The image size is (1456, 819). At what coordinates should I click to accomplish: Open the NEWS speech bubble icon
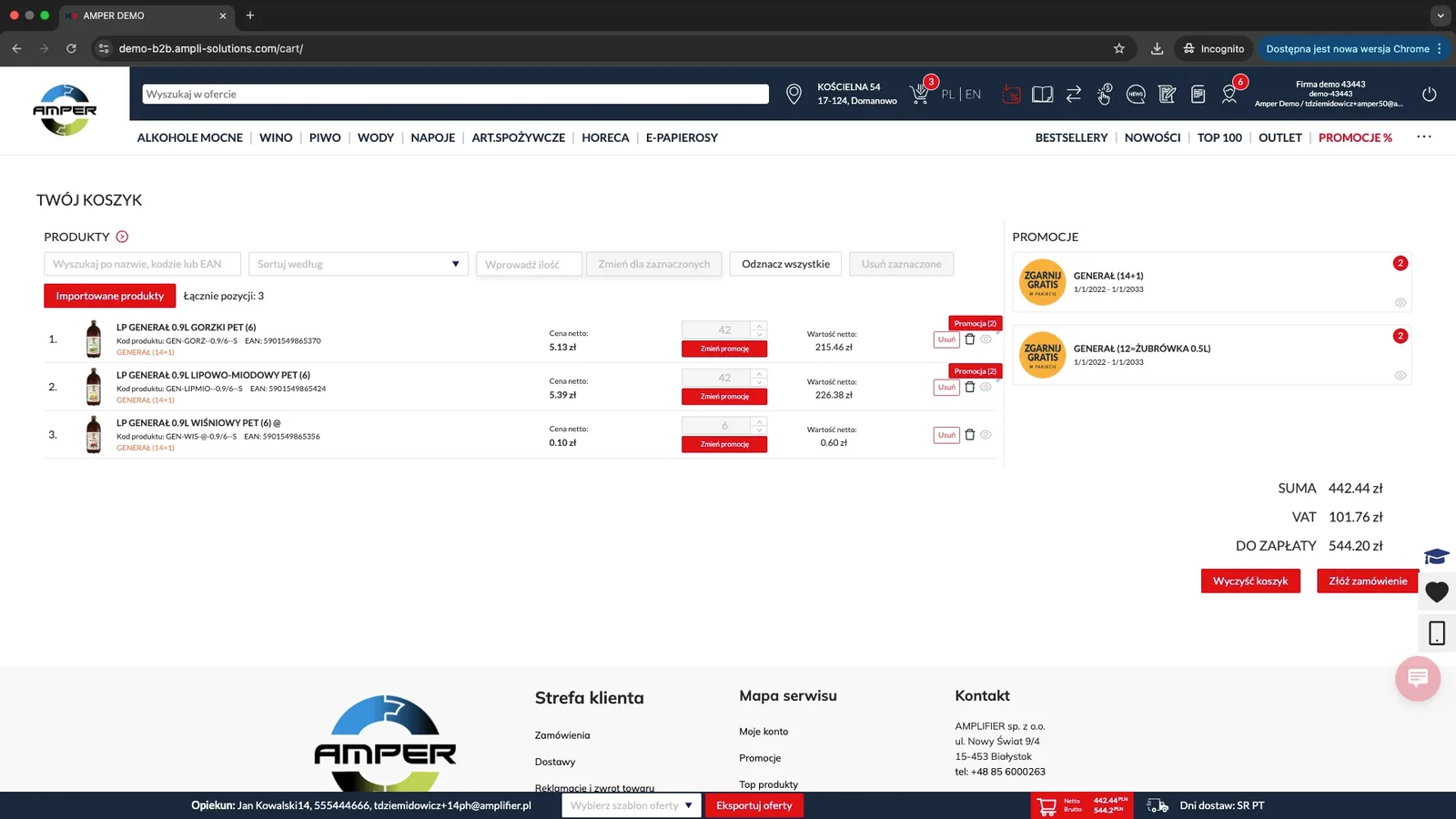(x=1136, y=94)
